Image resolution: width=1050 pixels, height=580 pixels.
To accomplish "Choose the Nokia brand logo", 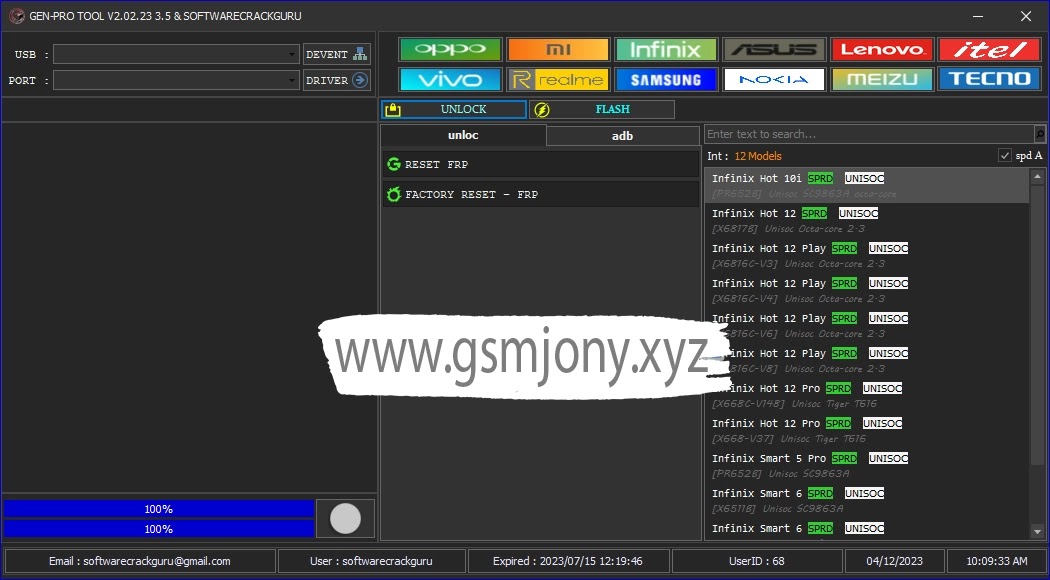I will [774, 80].
